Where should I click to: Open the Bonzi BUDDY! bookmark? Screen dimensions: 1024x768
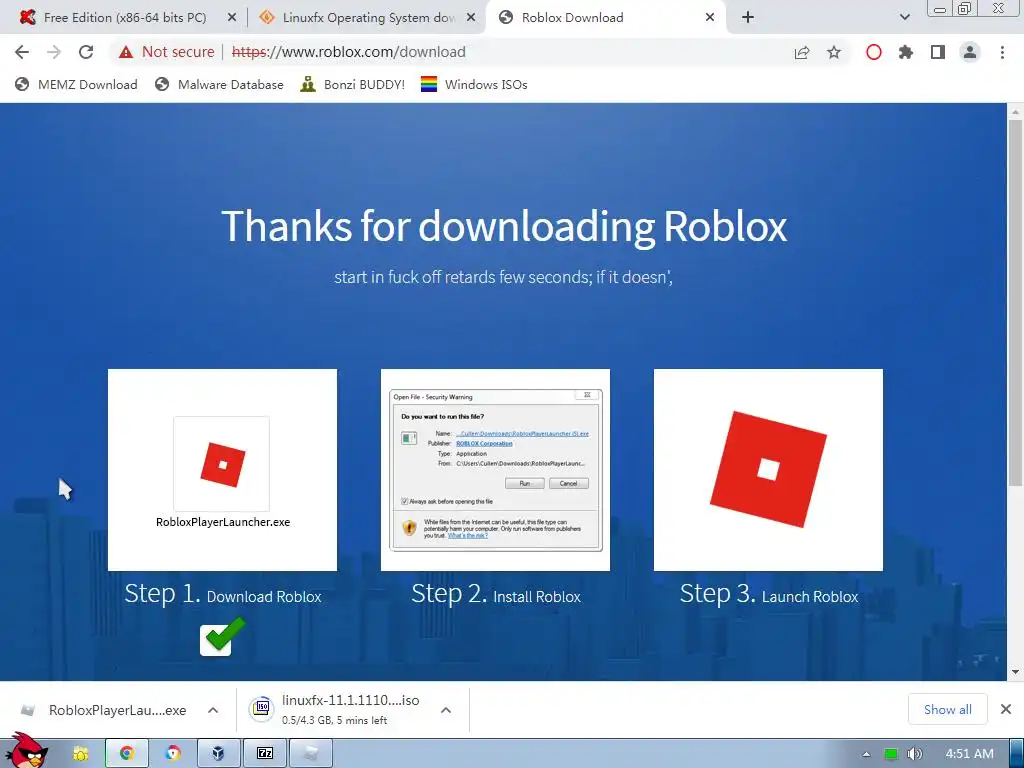[x=353, y=84]
